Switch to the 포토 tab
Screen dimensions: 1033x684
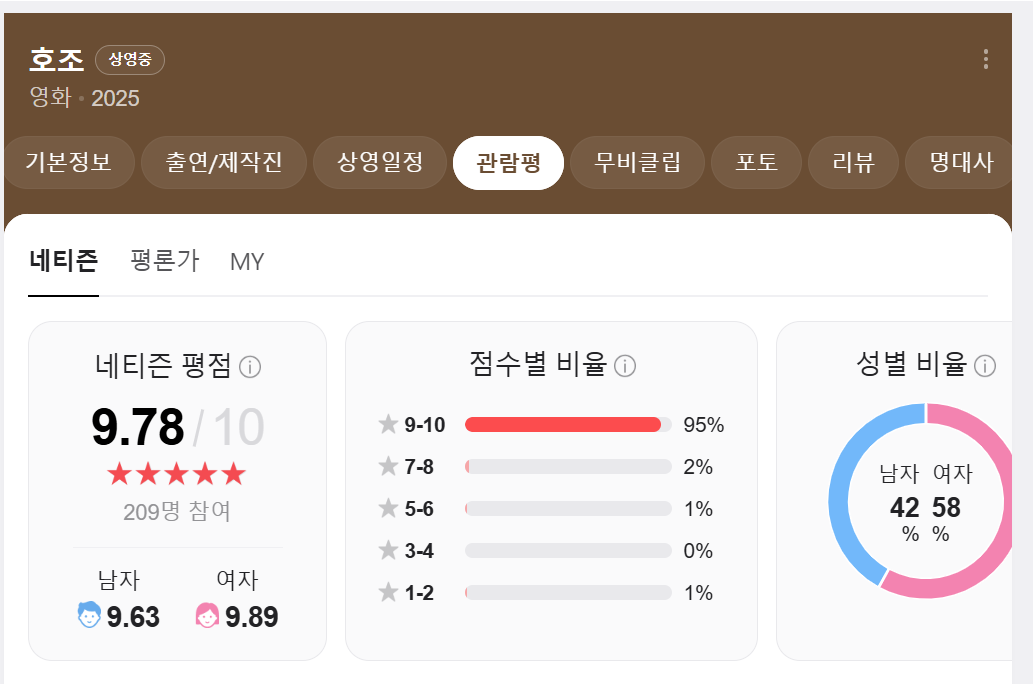757,161
